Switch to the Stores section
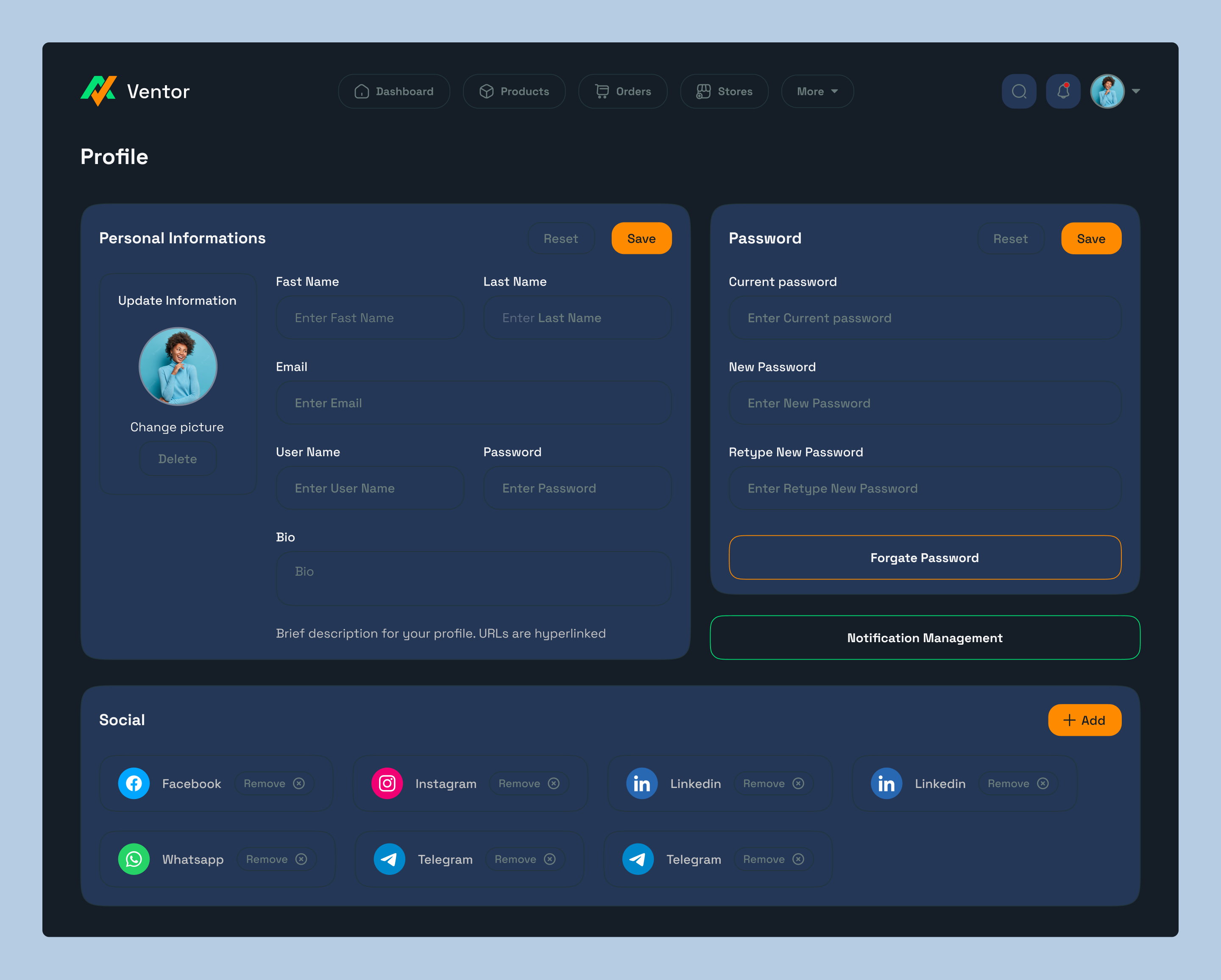Viewport: 1221px width, 980px height. (x=724, y=91)
